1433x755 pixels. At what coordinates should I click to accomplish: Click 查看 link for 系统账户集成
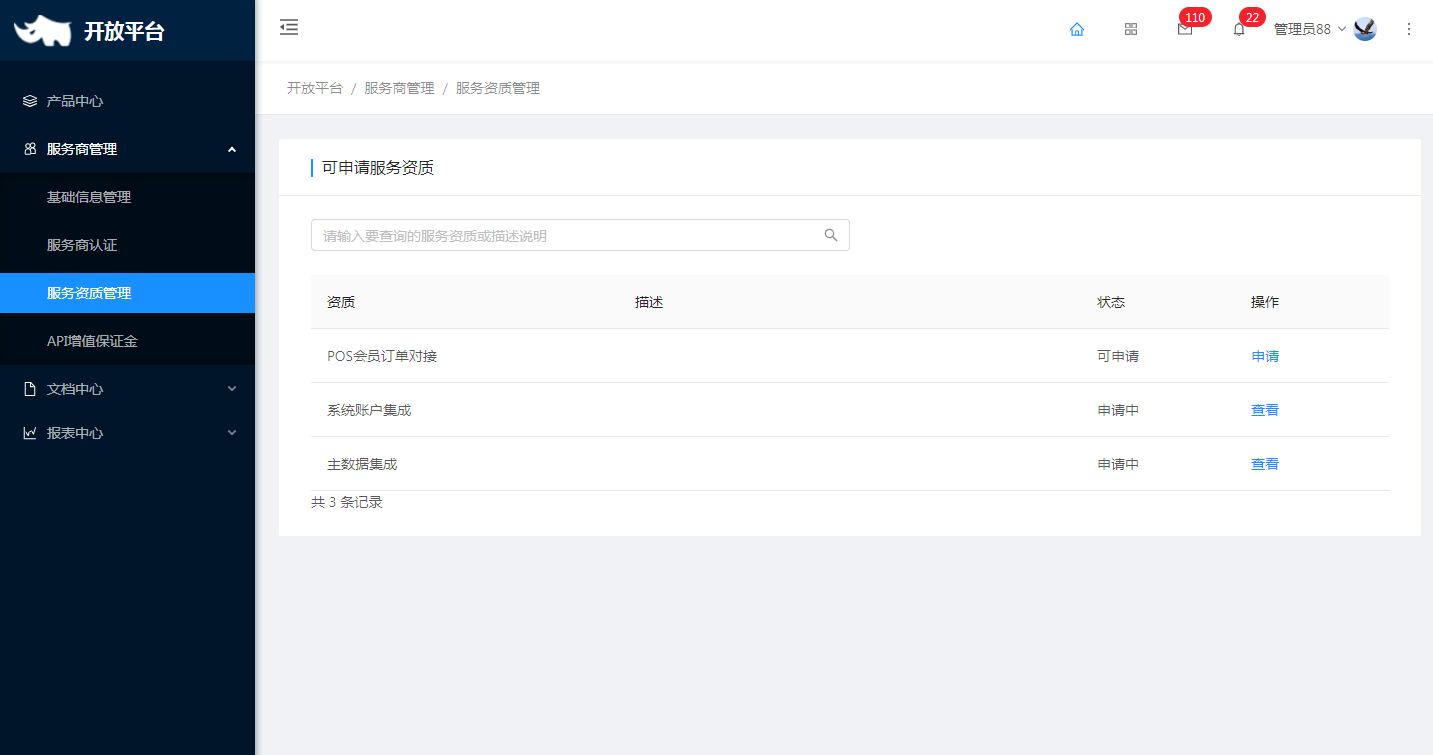coord(1265,410)
